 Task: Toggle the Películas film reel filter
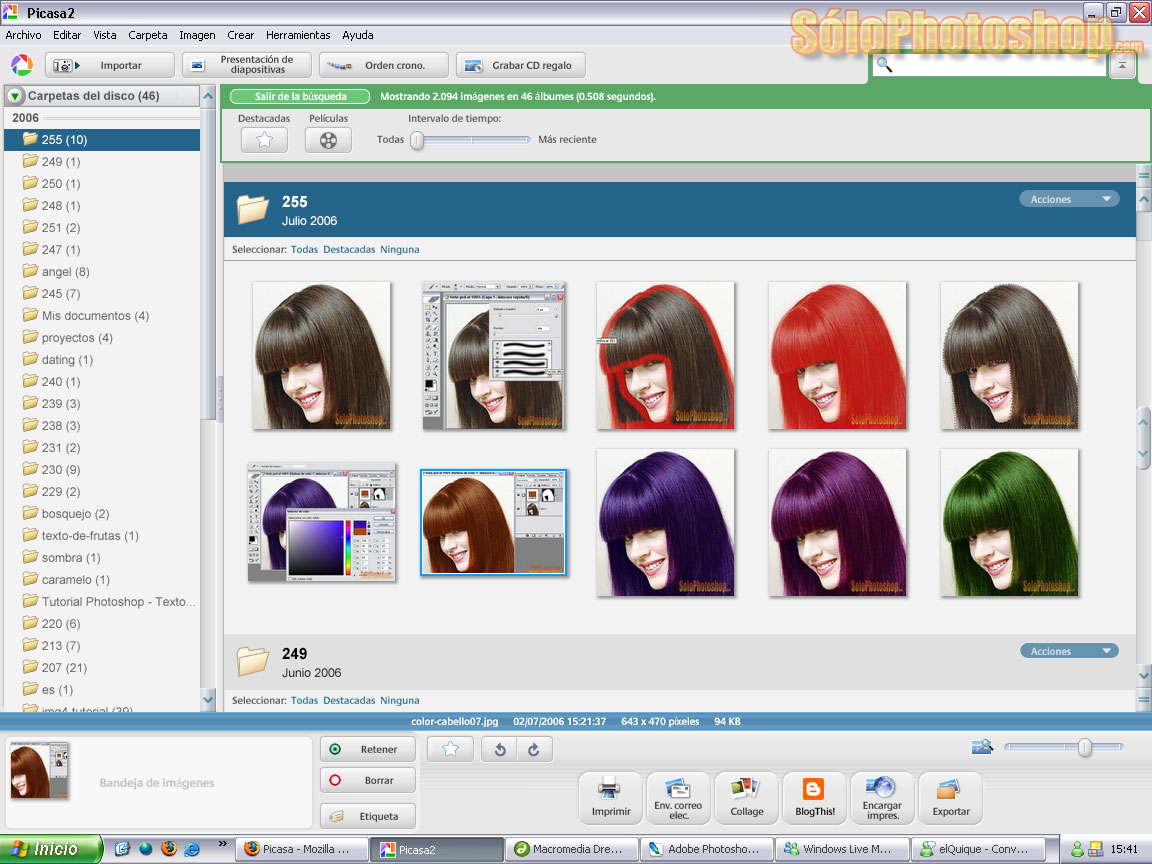tap(328, 140)
